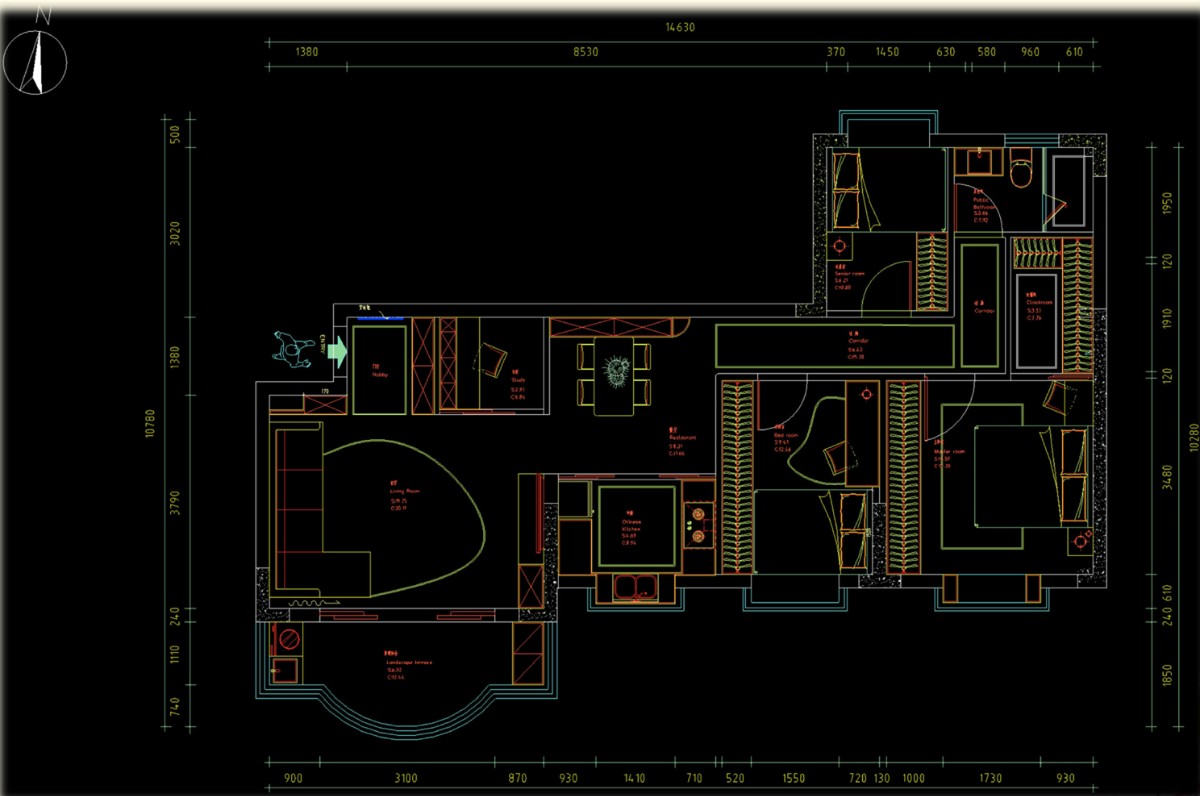Click the tilted chair in the study
This screenshot has height=796, width=1200.
493,358
